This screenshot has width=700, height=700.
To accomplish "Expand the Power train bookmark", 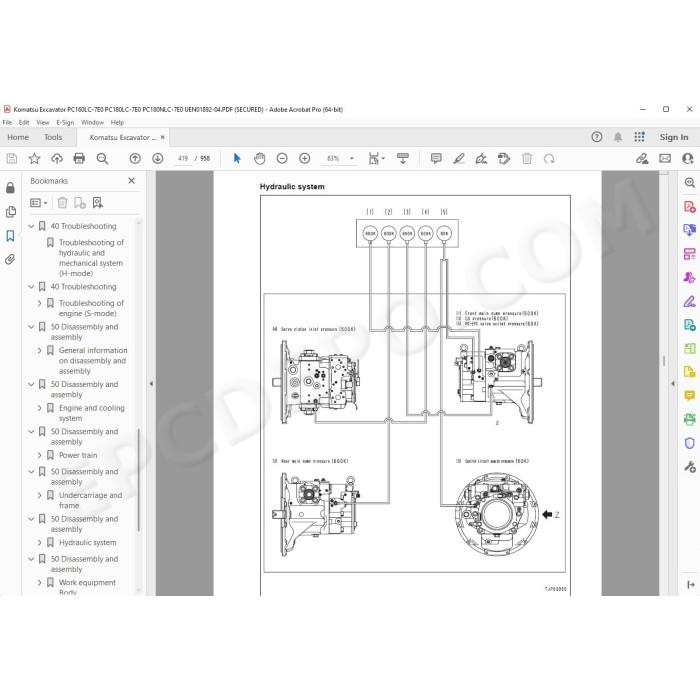I will click(39, 455).
